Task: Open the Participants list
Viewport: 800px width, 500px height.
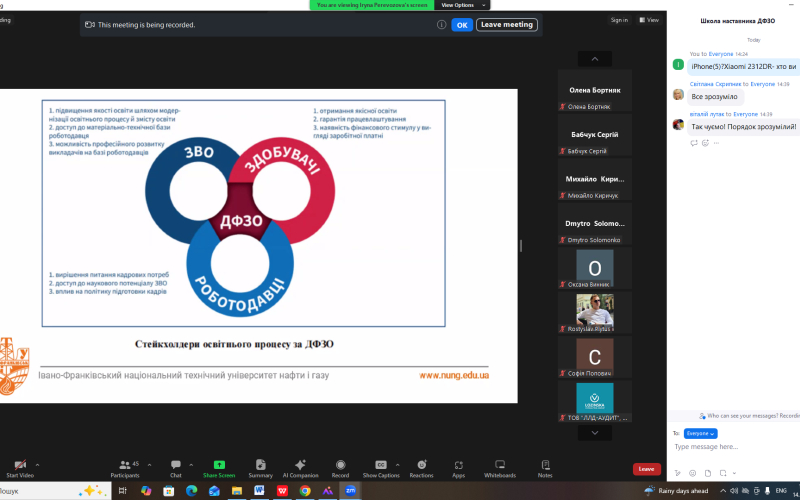Action: [125, 468]
